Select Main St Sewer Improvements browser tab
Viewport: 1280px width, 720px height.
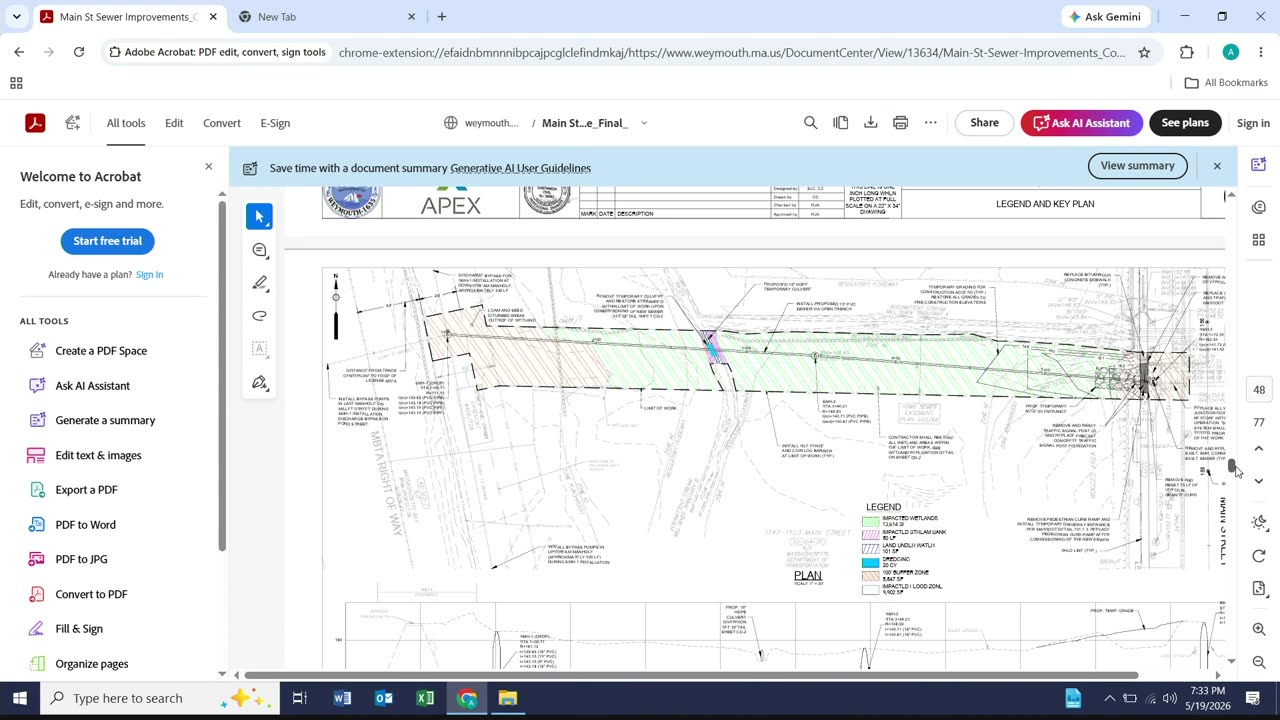point(128,17)
